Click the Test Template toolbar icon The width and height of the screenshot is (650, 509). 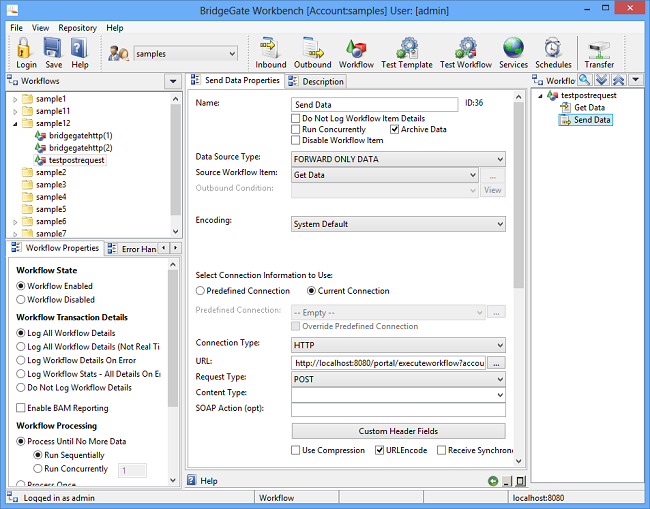coord(407,52)
